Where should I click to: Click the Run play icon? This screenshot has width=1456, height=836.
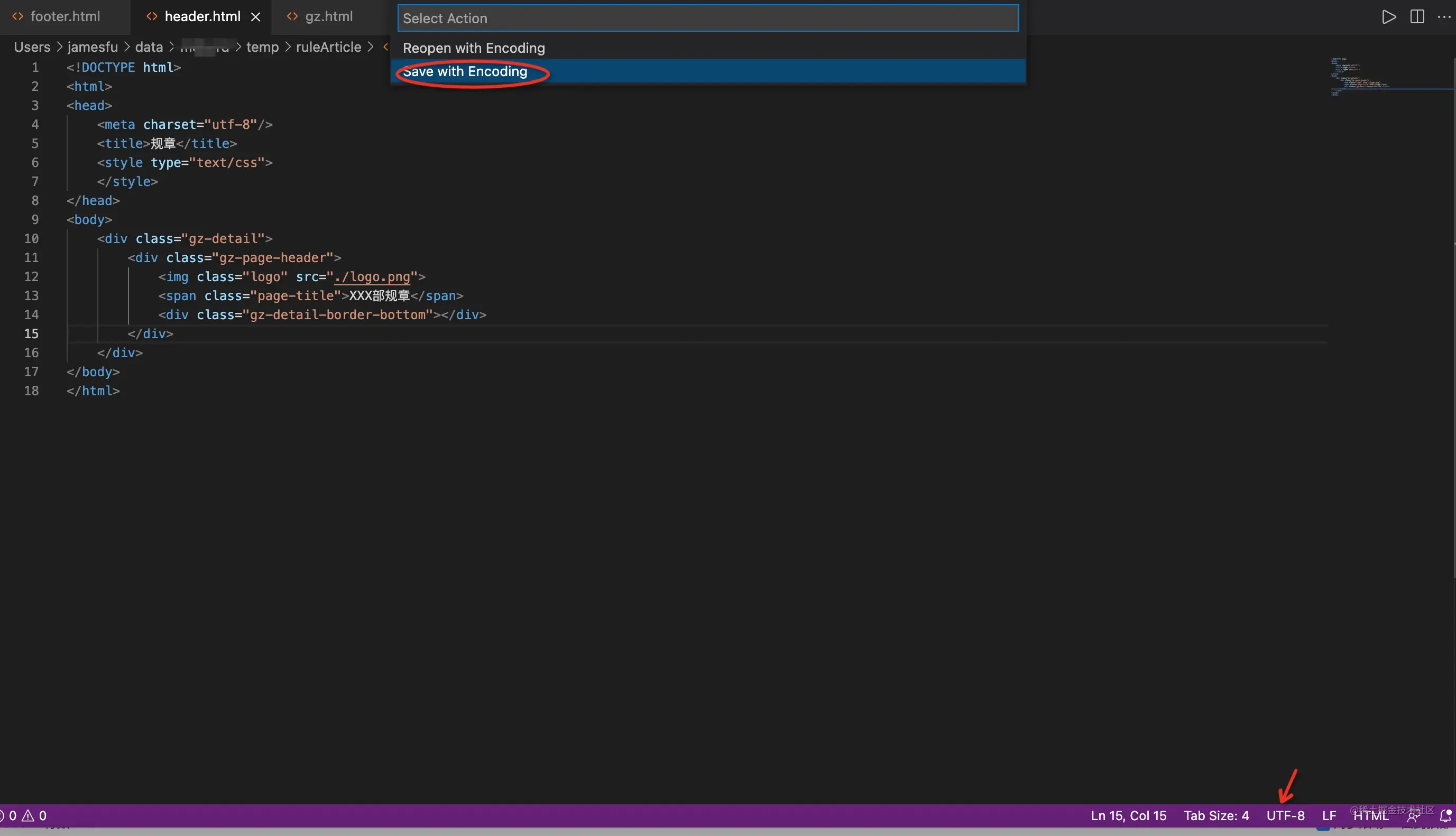click(x=1388, y=17)
